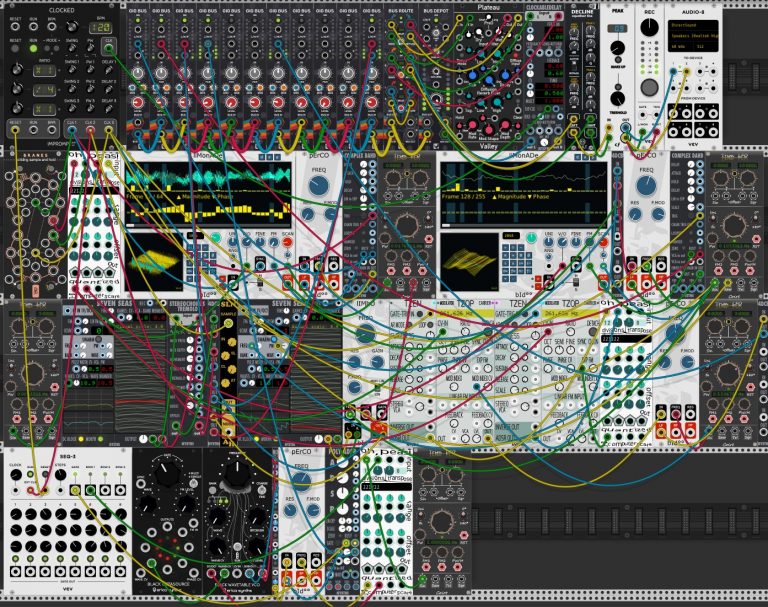The width and height of the screenshot is (768, 607).
Task: Click the leftmost Gig Bus red level knob
Action: pyautogui.click(x=138, y=103)
